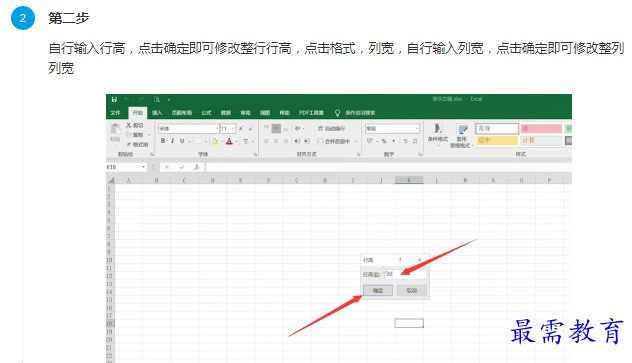Select the Format Painter (格式刷) brush
This screenshot has width=632, height=363.
pyautogui.click(x=137, y=144)
